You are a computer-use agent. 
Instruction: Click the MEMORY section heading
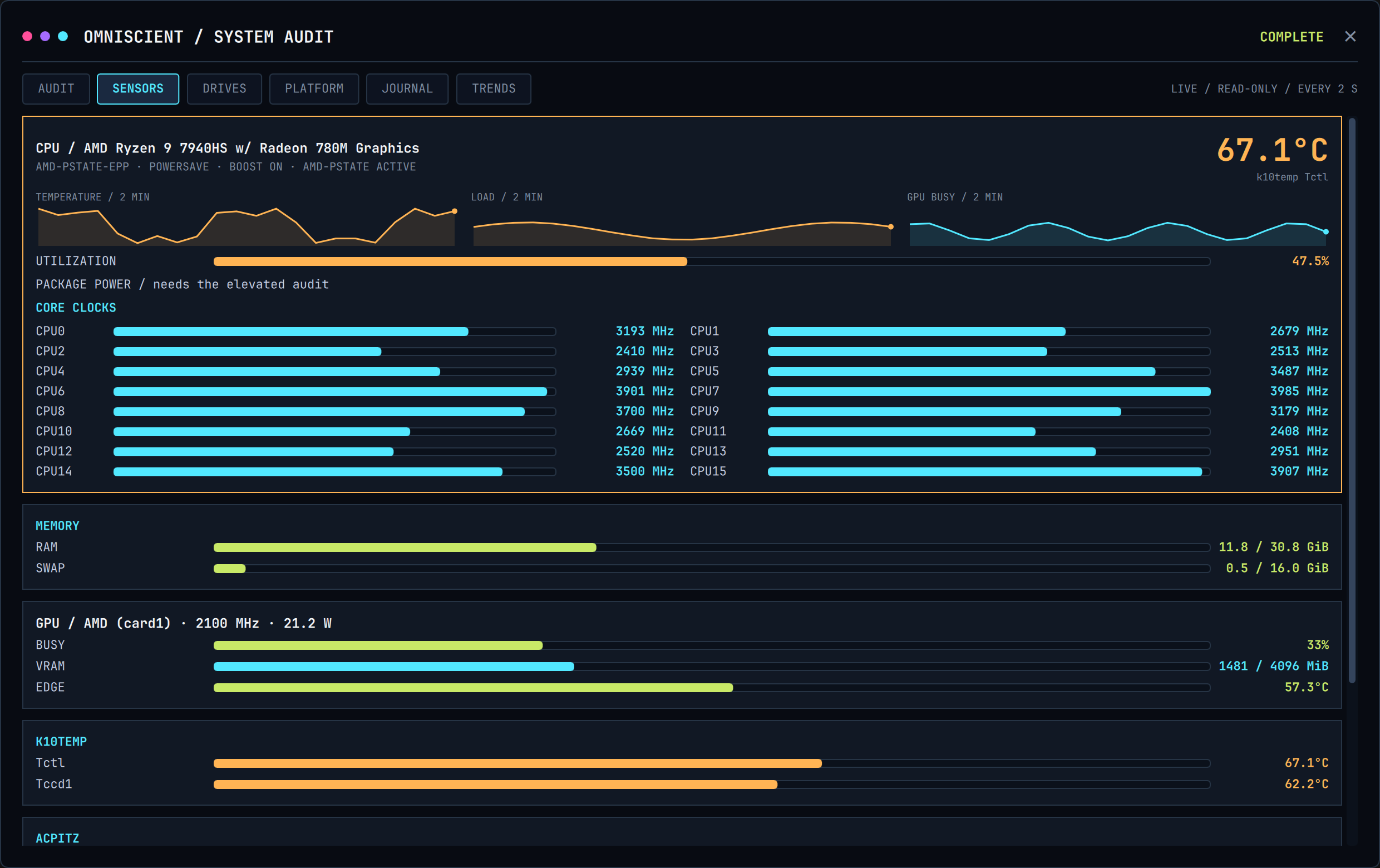click(x=57, y=526)
